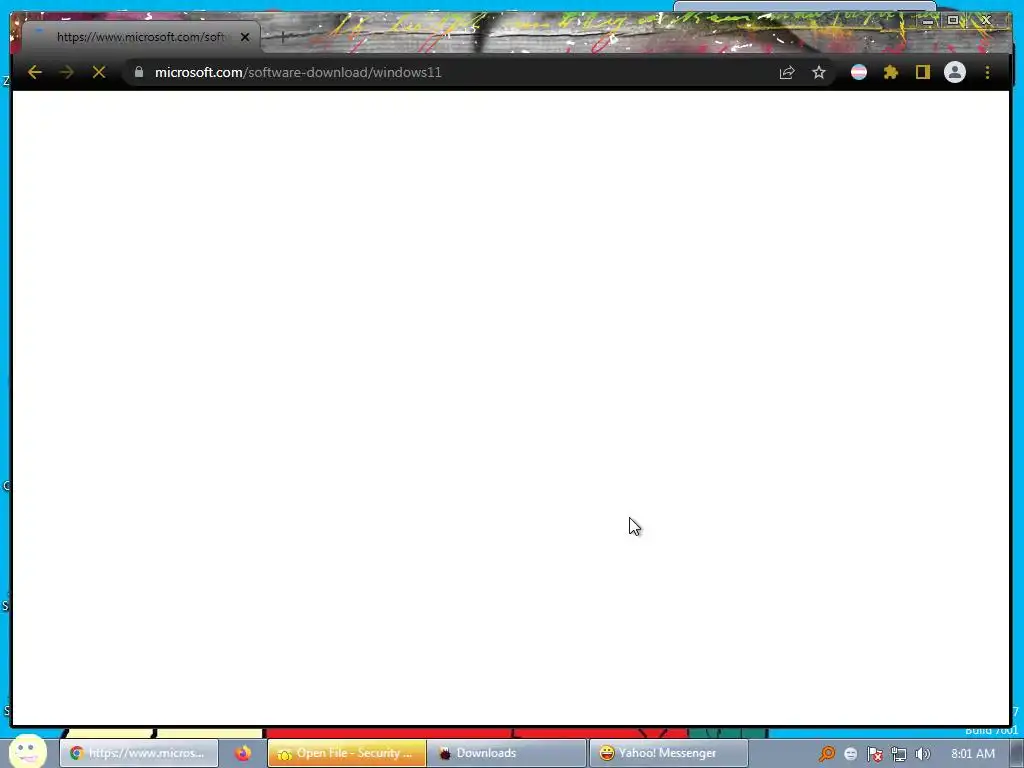Open the network tray icon
The height and width of the screenshot is (768, 1024).
(899, 754)
